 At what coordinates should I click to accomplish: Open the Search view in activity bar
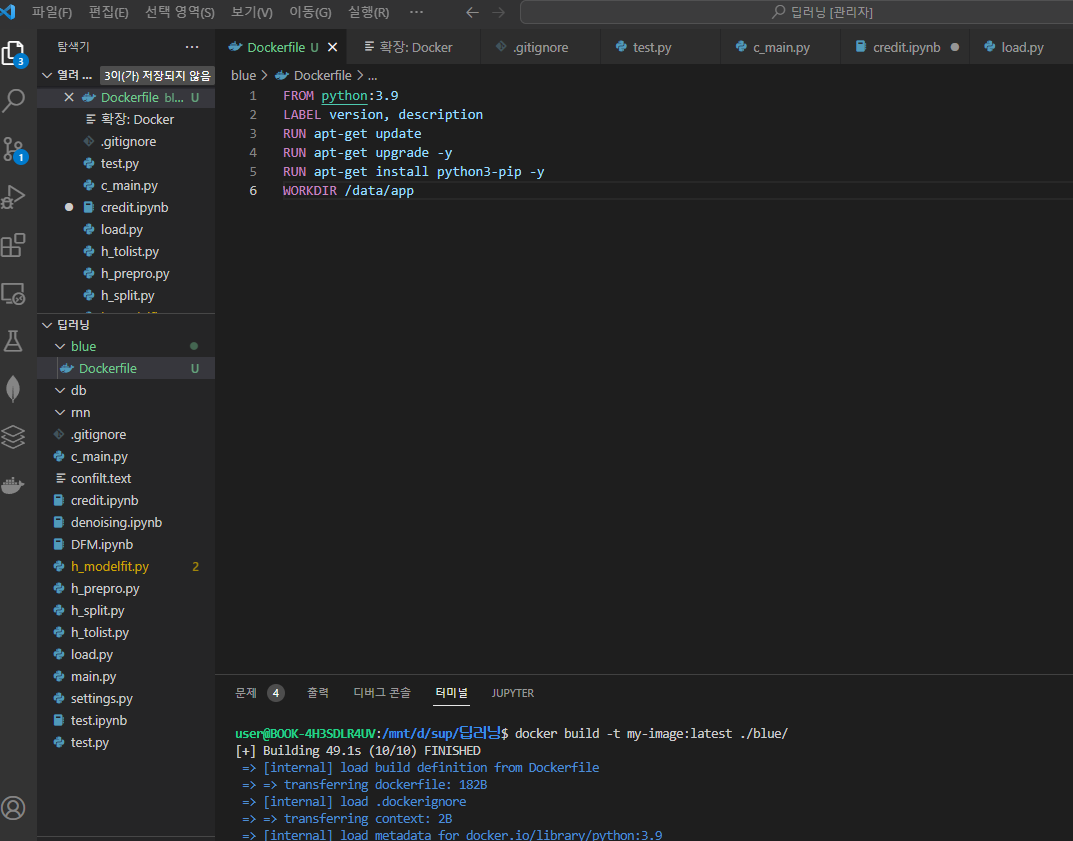click(x=14, y=100)
